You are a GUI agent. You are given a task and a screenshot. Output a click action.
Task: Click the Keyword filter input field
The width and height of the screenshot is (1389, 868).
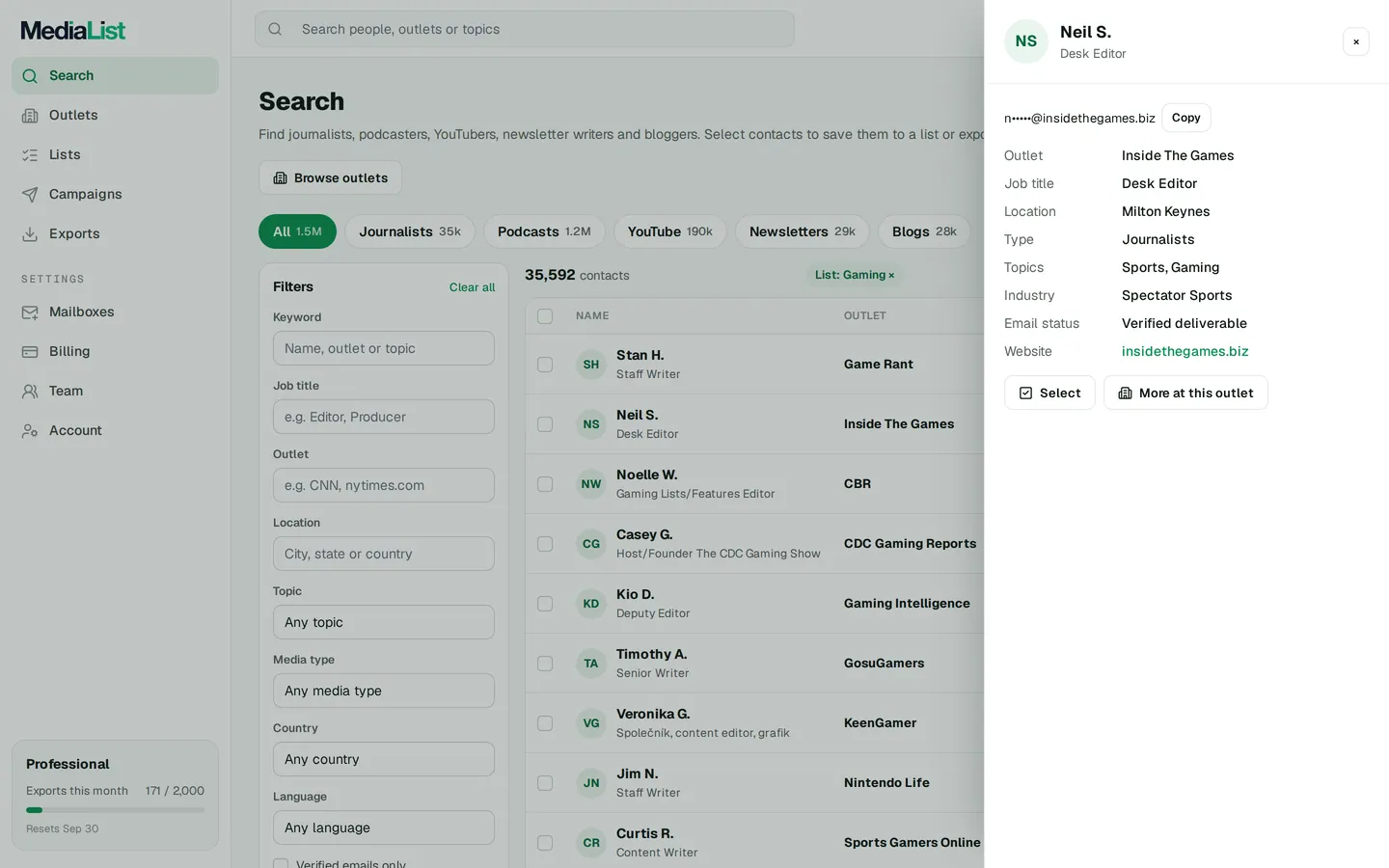[384, 348]
